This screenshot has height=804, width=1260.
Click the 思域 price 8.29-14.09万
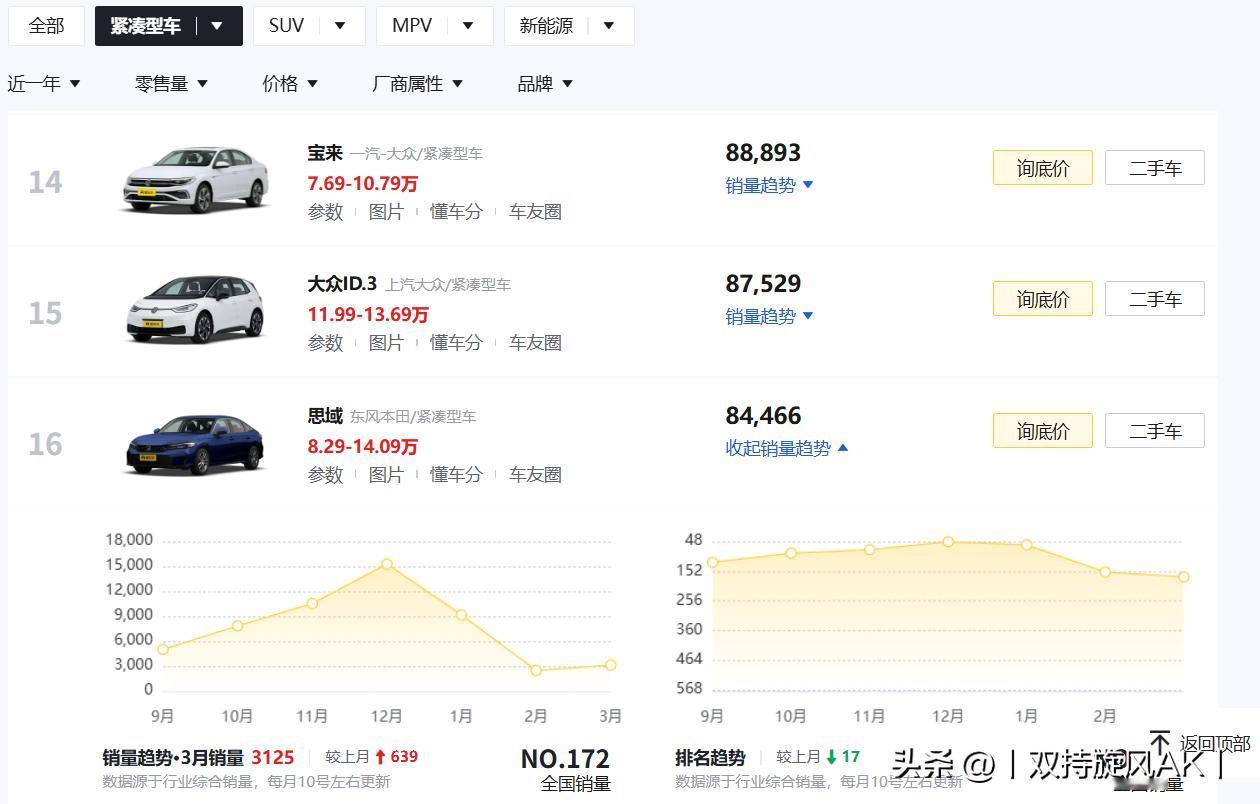coord(362,446)
